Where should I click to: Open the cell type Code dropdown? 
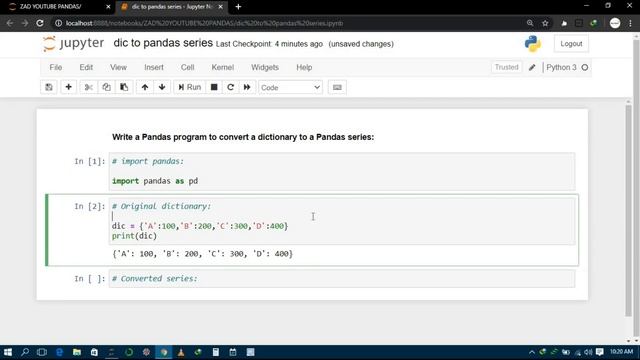point(290,87)
